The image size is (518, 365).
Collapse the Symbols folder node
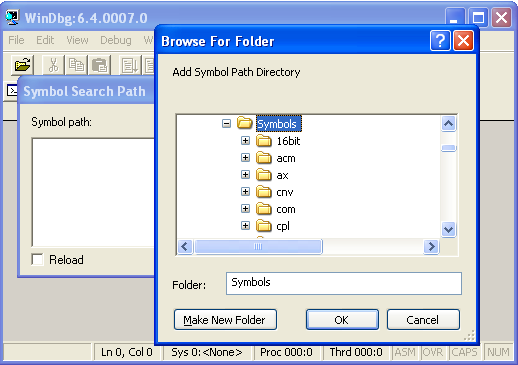226,124
